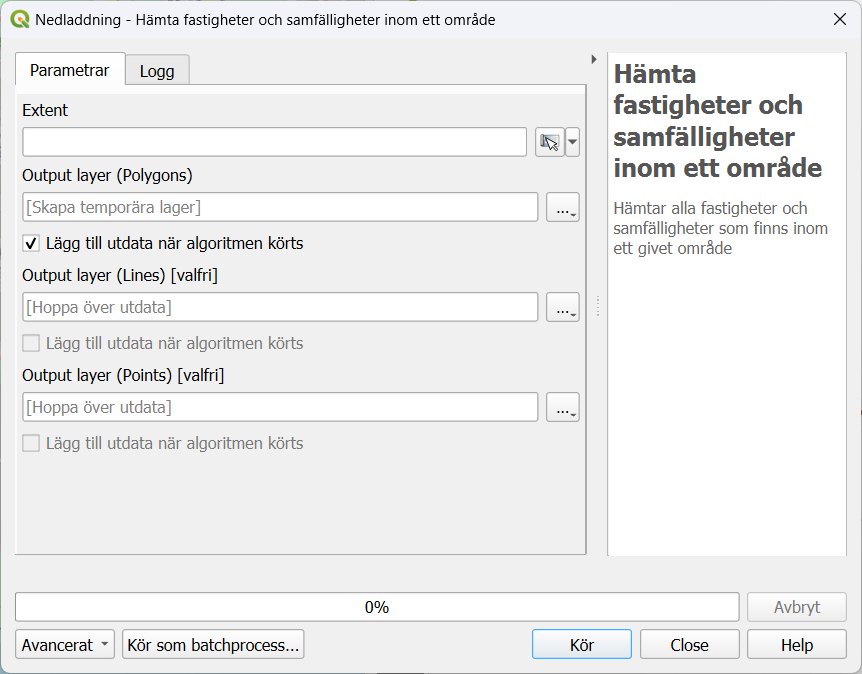Click the Avbryt button

[797, 607]
